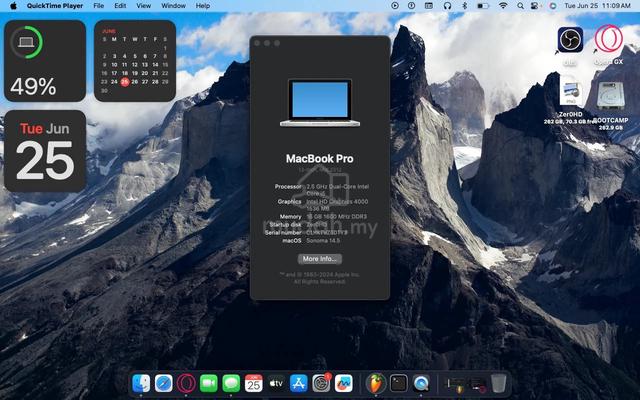Click the MacBook Pro title text
The height and width of the screenshot is (400, 640).
coord(320,159)
